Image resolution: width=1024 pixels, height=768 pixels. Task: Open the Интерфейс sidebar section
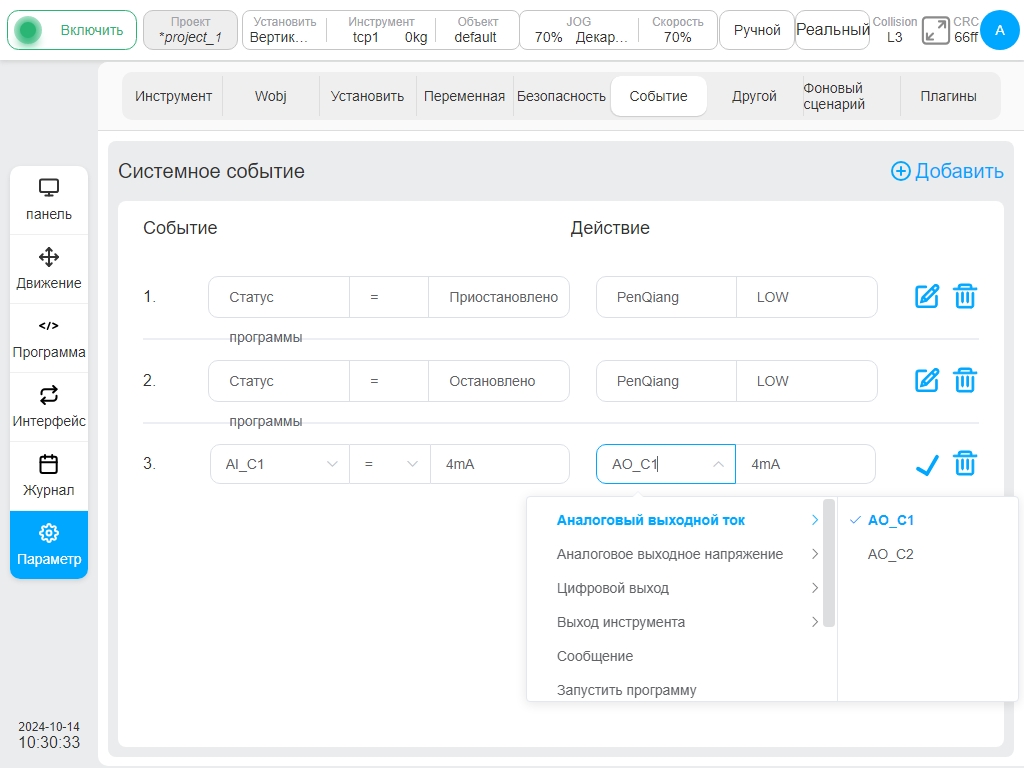(x=49, y=408)
